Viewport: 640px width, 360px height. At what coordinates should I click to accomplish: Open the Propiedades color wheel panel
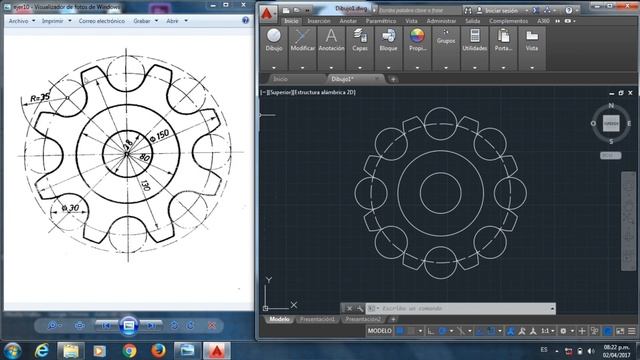[x=417, y=40]
